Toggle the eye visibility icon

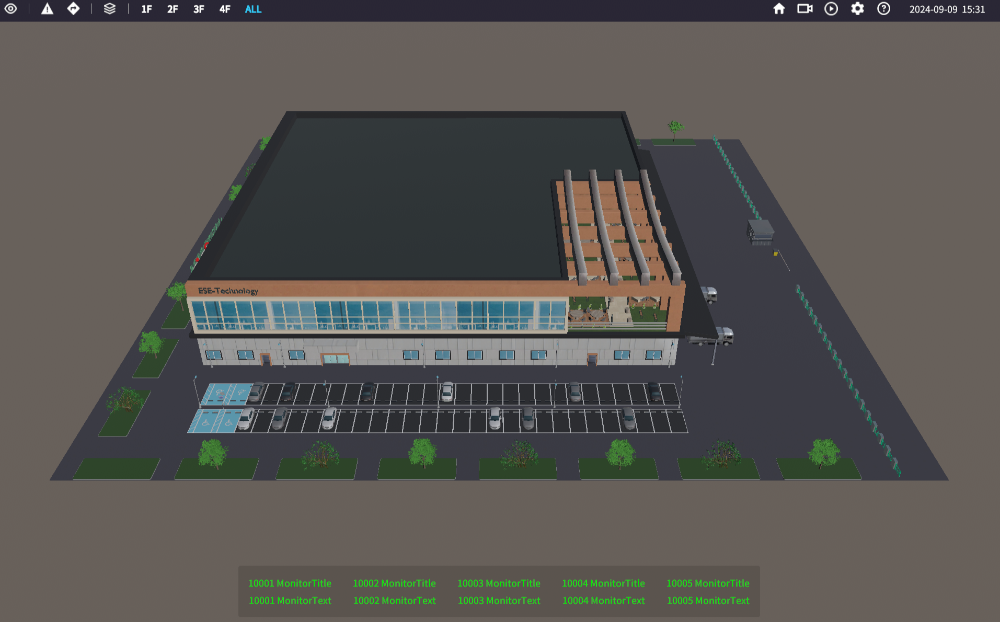(11, 9)
